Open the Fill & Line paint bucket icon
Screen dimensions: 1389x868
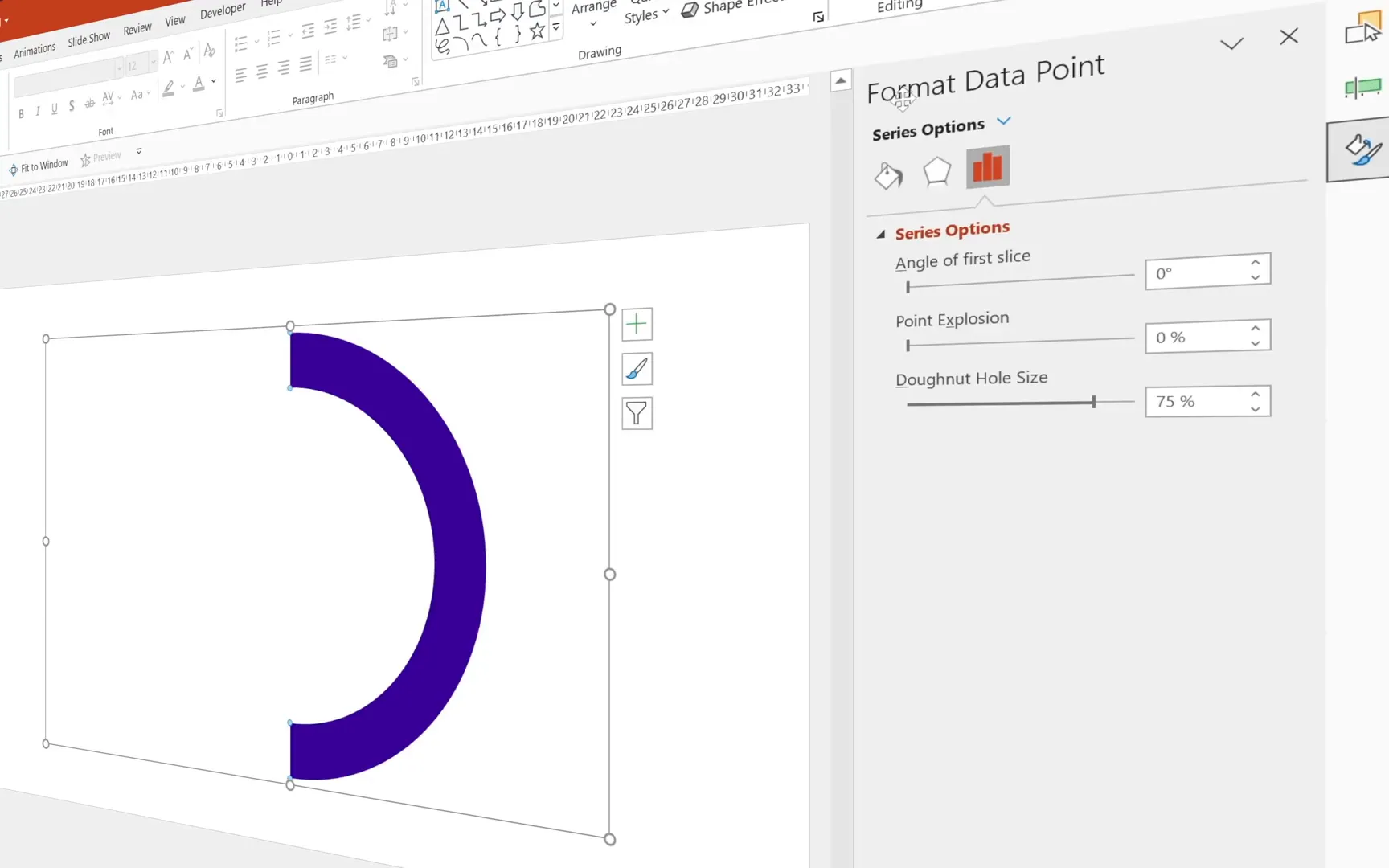887,175
